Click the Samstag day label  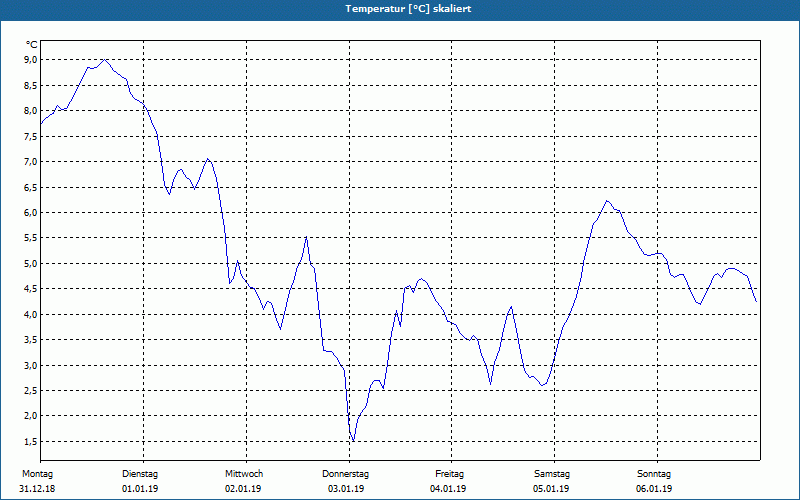pos(552,474)
